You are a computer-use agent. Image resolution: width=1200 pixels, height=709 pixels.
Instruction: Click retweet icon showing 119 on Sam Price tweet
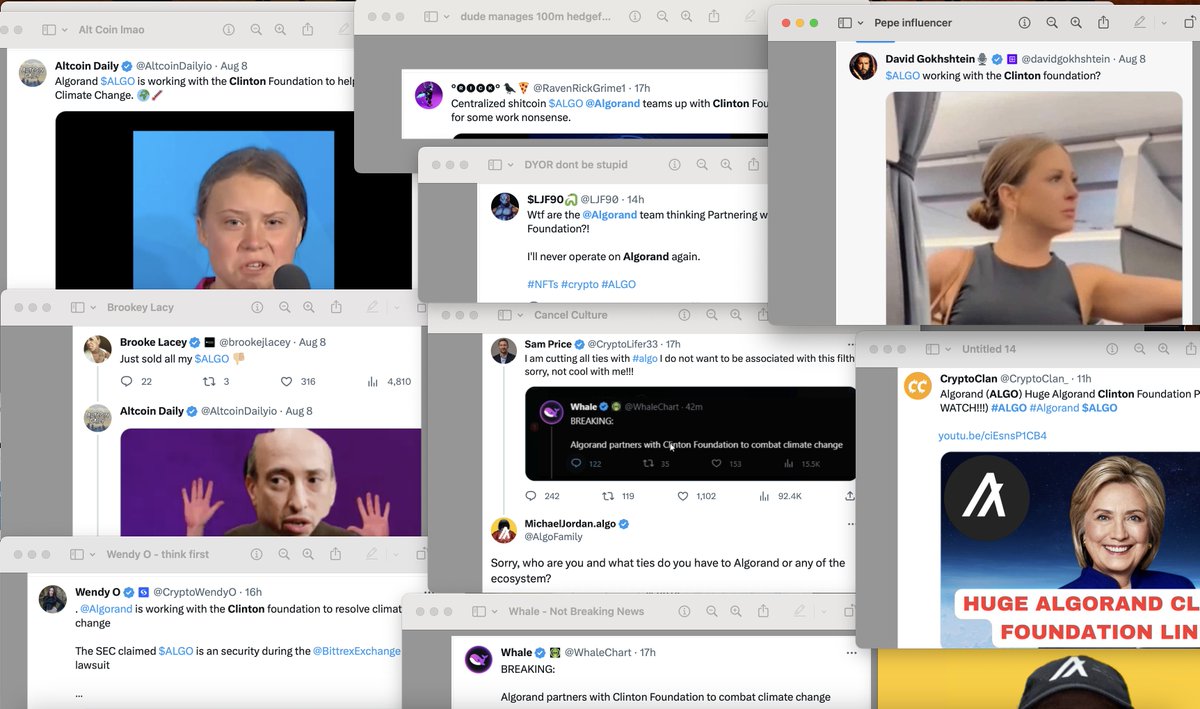coord(607,496)
